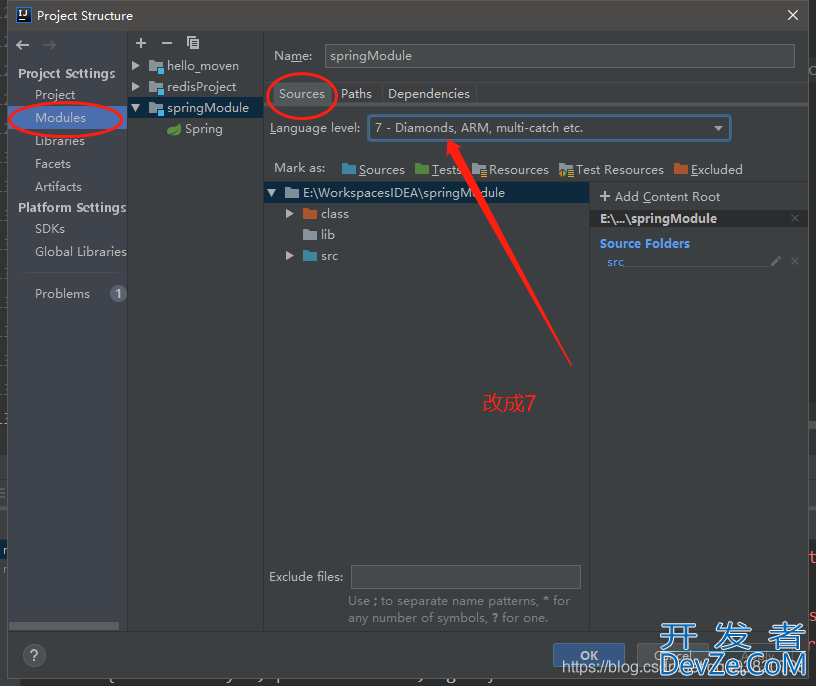Click the Problems count badge
Screen dimensions: 816x686
[118, 294]
